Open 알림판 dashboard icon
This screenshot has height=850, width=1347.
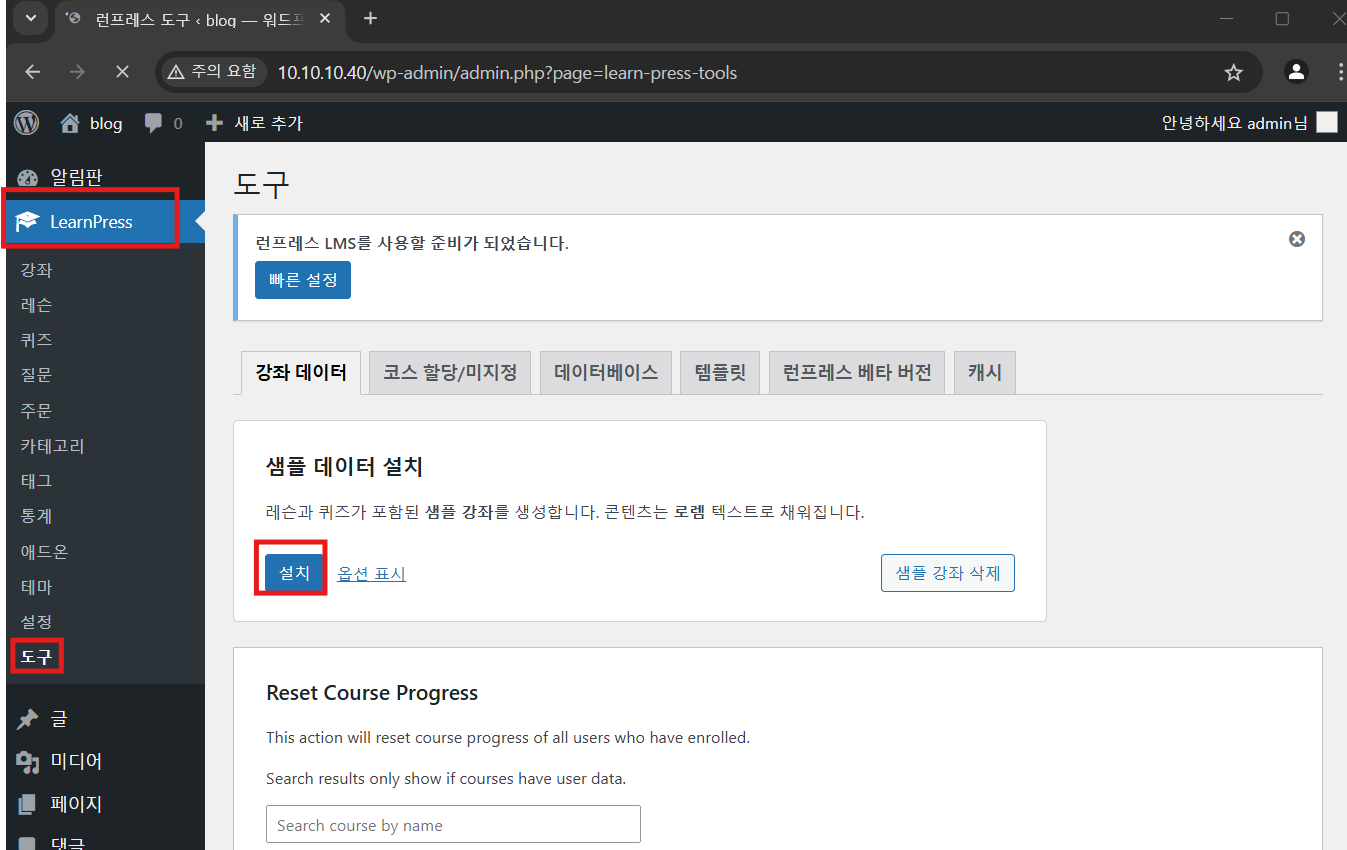[x=27, y=178]
